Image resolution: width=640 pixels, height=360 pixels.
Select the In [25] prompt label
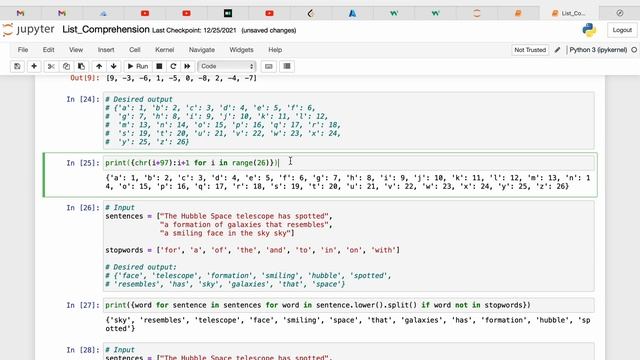[83, 163]
